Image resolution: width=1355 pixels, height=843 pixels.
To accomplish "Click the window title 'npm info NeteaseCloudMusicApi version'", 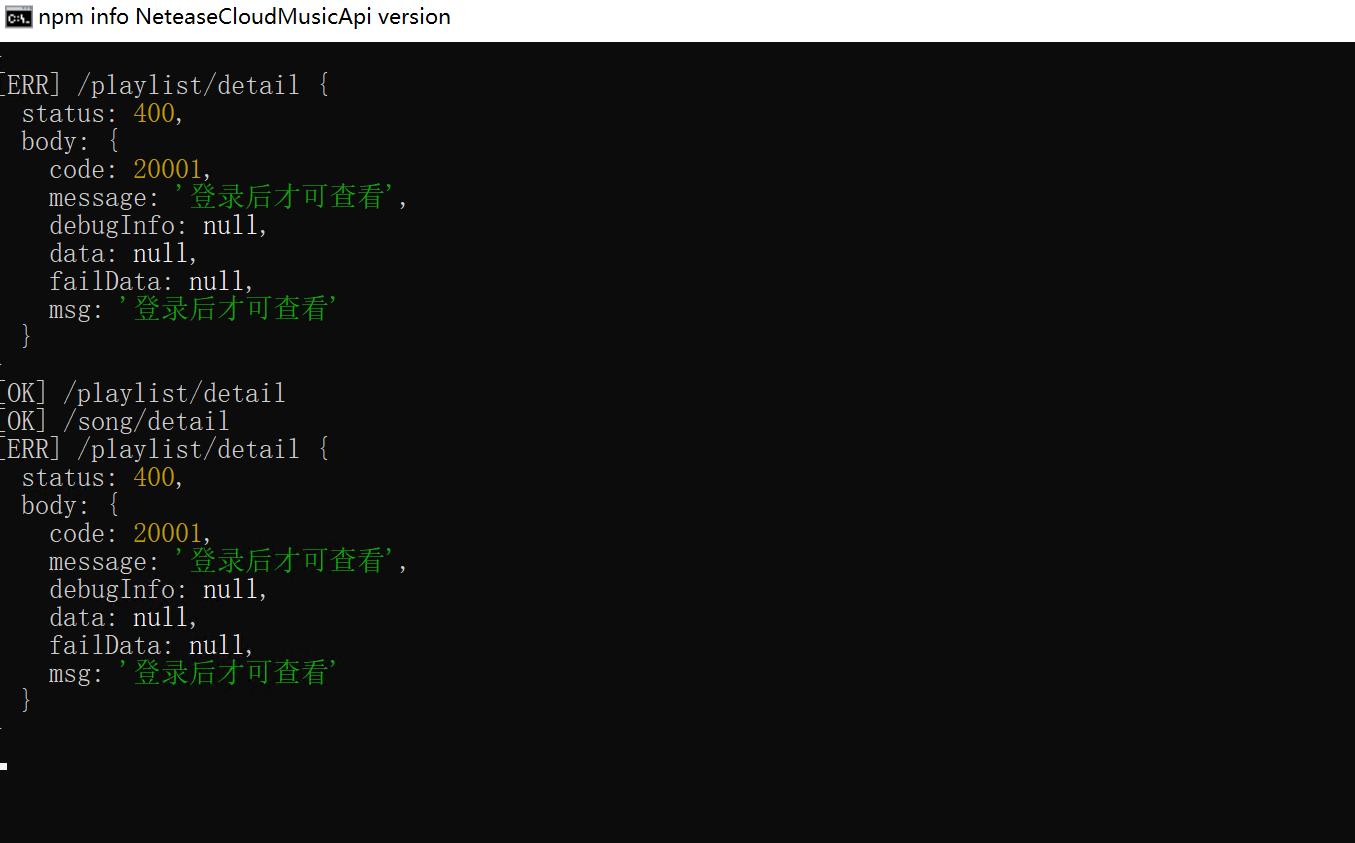I will click(244, 17).
